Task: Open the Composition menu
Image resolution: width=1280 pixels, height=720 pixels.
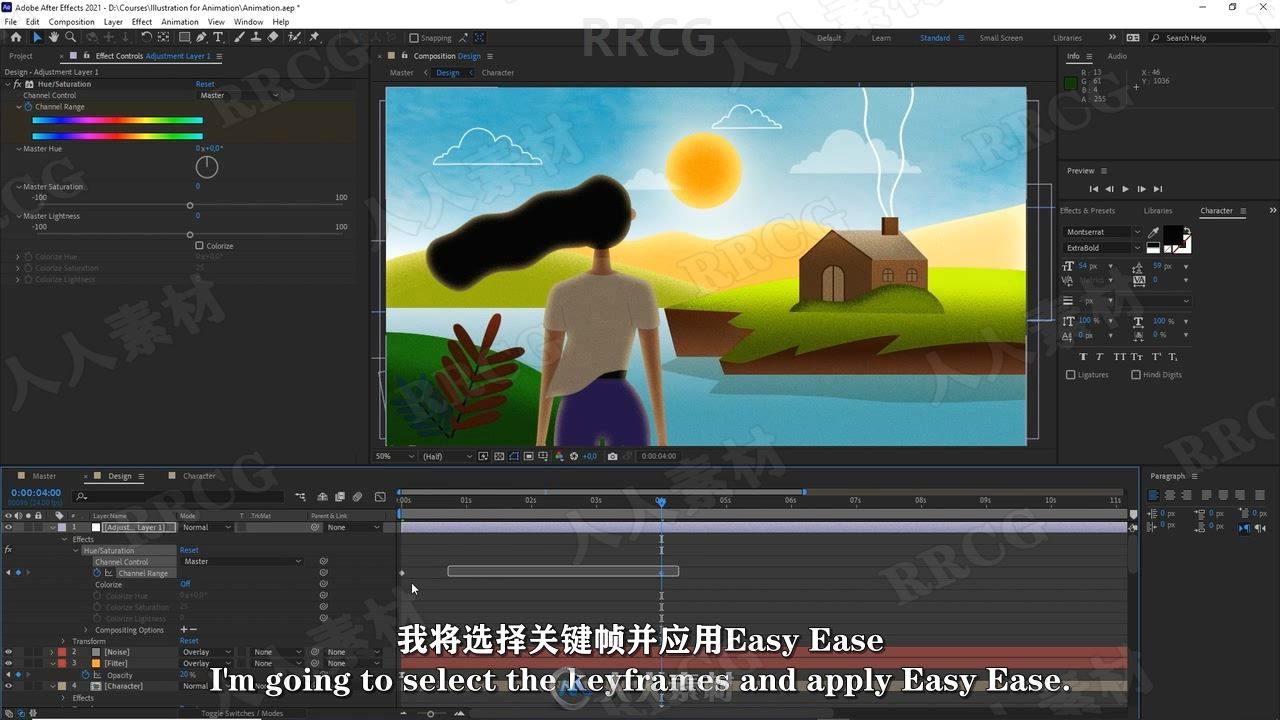Action: 72,21
